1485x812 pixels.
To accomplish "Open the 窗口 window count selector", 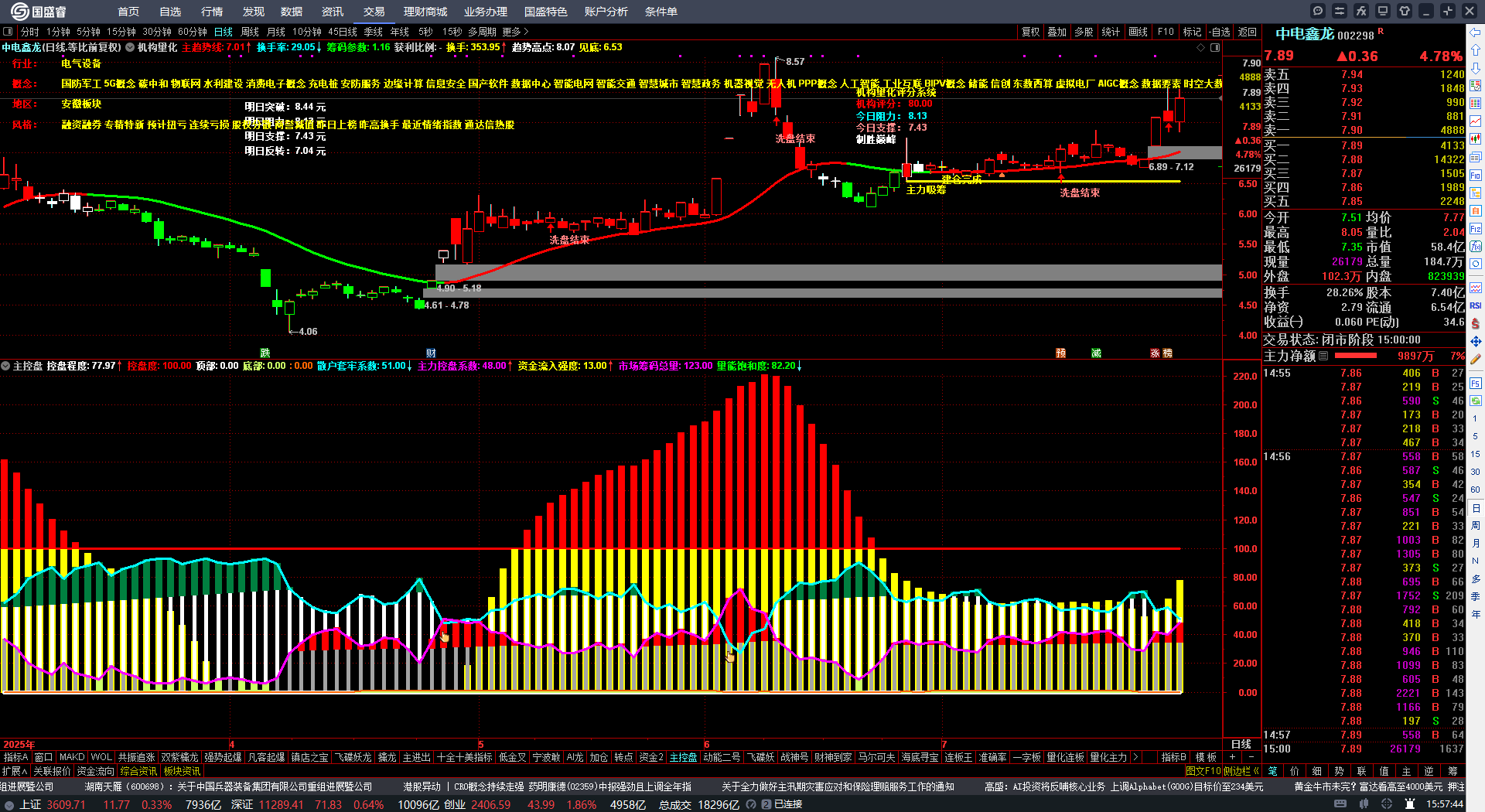I will pos(43,757).
